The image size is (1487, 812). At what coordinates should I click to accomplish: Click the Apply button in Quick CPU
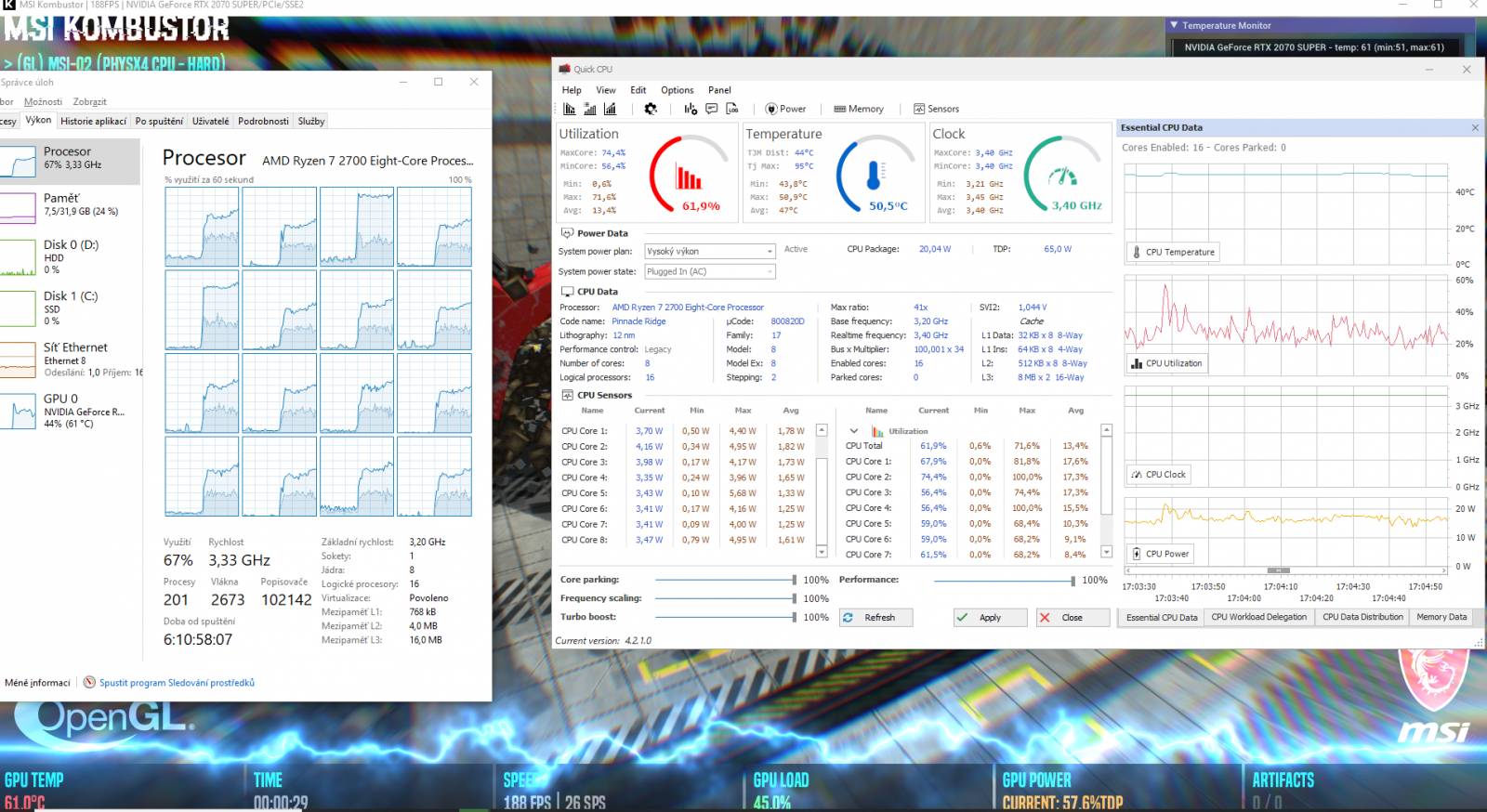pyautogui.click(x=990, y=618)
